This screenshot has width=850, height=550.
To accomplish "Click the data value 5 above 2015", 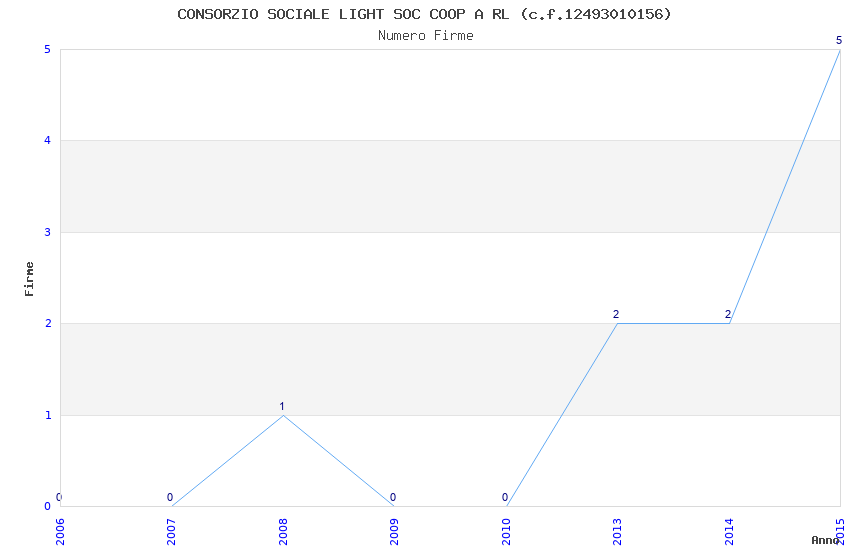I will point(839,40).
